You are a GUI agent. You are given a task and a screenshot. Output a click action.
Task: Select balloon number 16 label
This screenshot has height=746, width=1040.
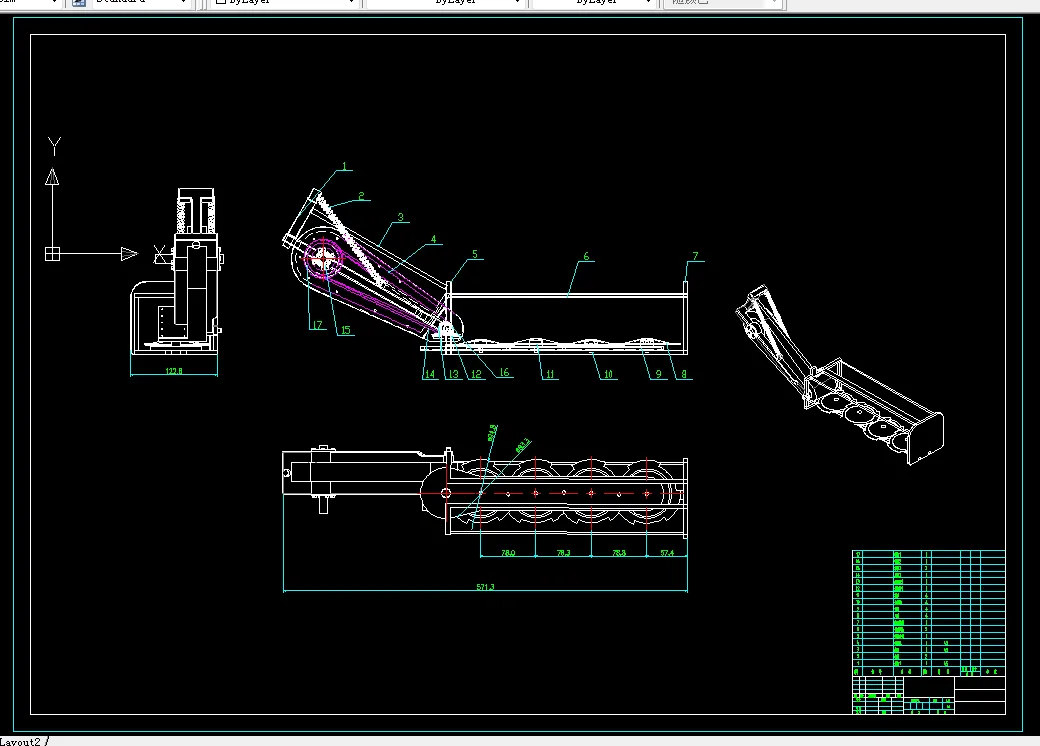click(x=505, y=373)
